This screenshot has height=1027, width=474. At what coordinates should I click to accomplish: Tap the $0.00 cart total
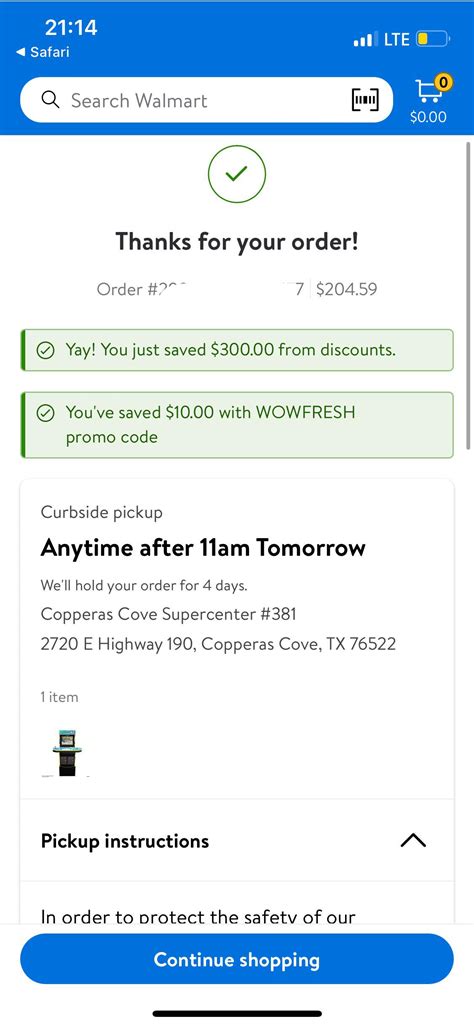[428, 117]
